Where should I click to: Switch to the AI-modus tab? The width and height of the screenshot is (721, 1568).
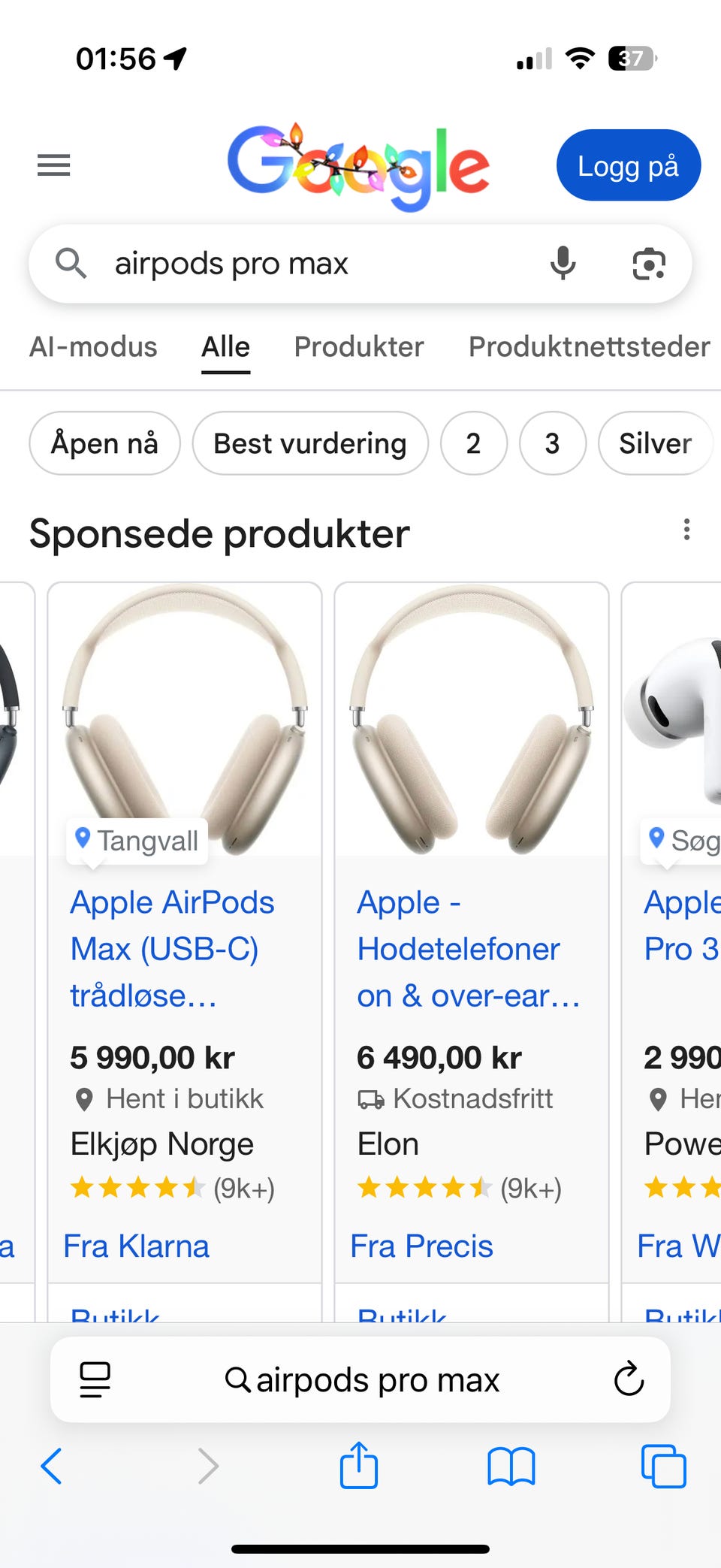[93, 347]
